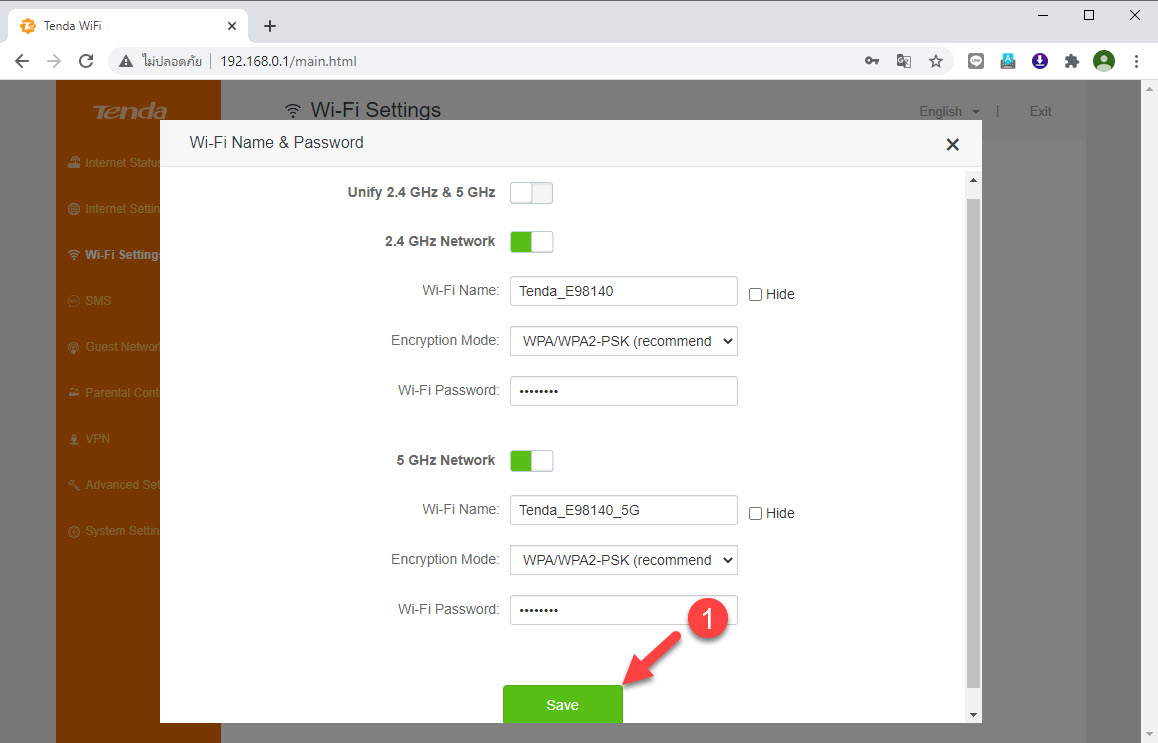Open the Chrome three-dot menu
This screenshot has height=743, width=1158.
click(x=1137, y=61)
